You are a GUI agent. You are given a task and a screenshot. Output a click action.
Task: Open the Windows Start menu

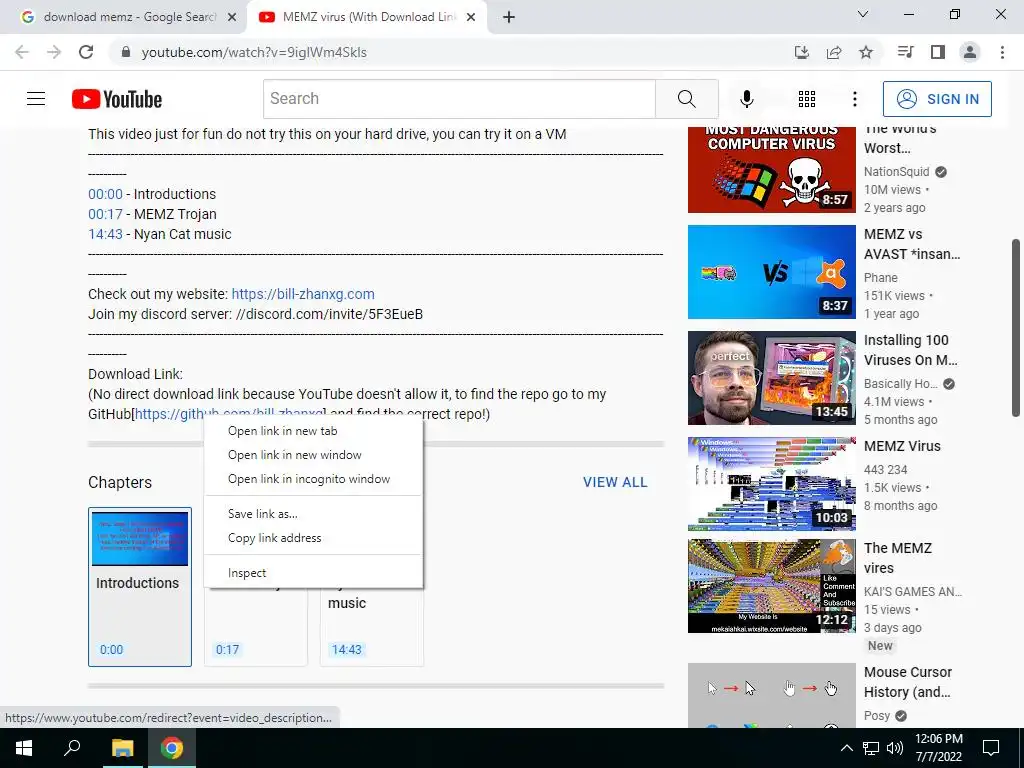pos(24,748)
